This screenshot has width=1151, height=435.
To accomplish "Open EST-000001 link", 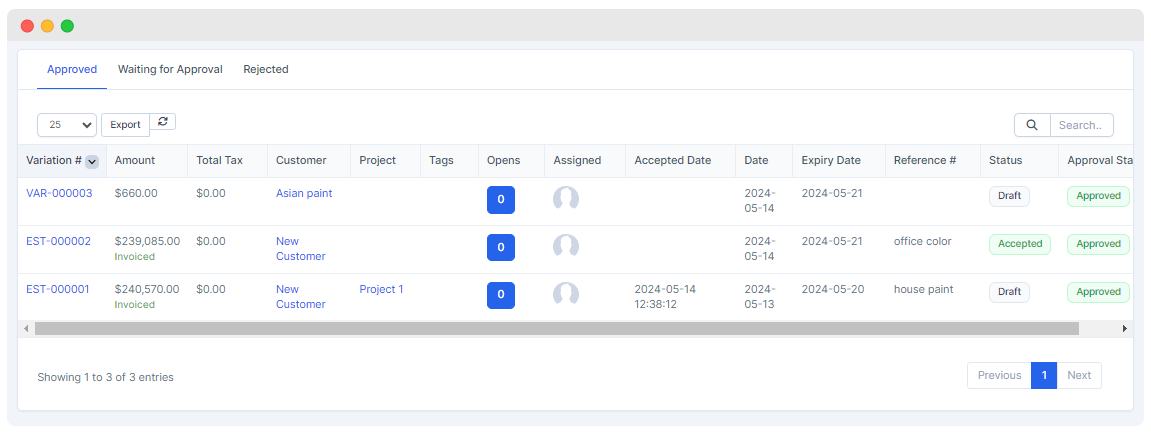I will (x=58, y=289).
